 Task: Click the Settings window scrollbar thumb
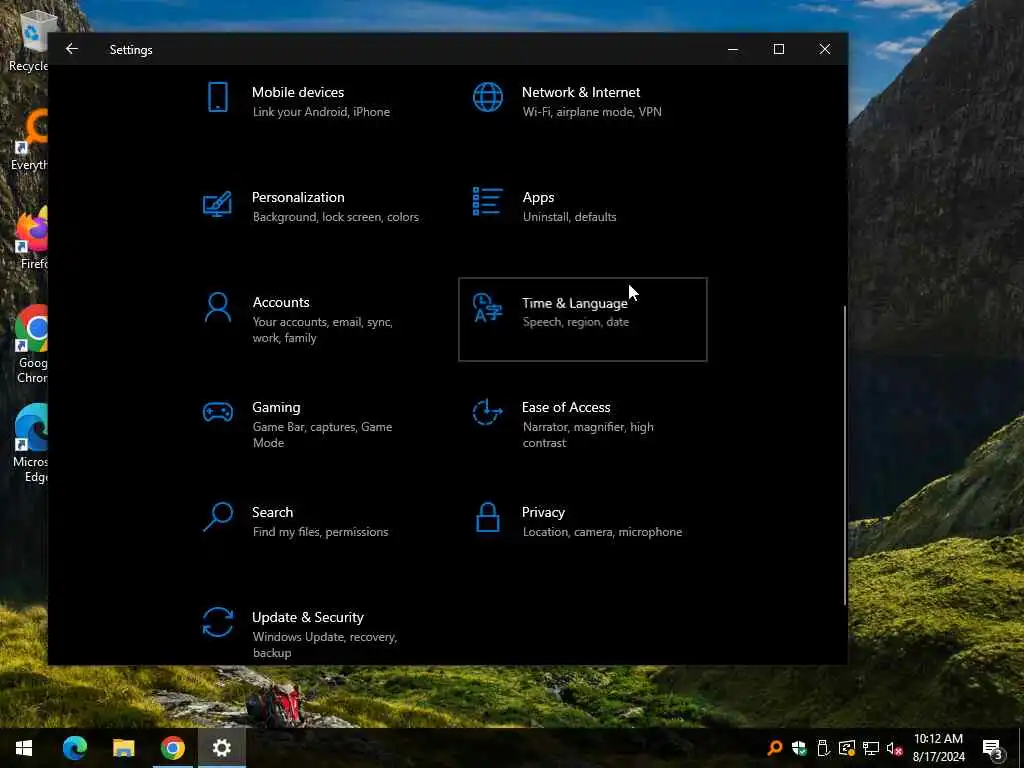[x=845, y=455]
